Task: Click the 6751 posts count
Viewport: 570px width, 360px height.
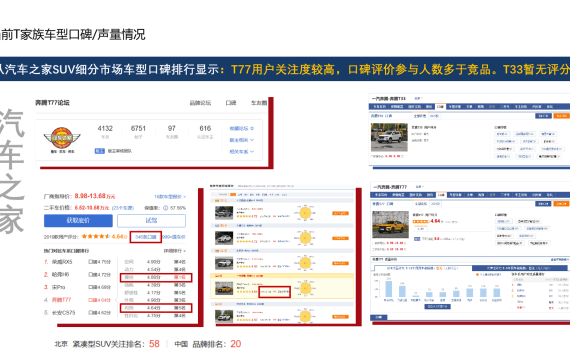Action: pyautogui.click(x=138, y=128)
